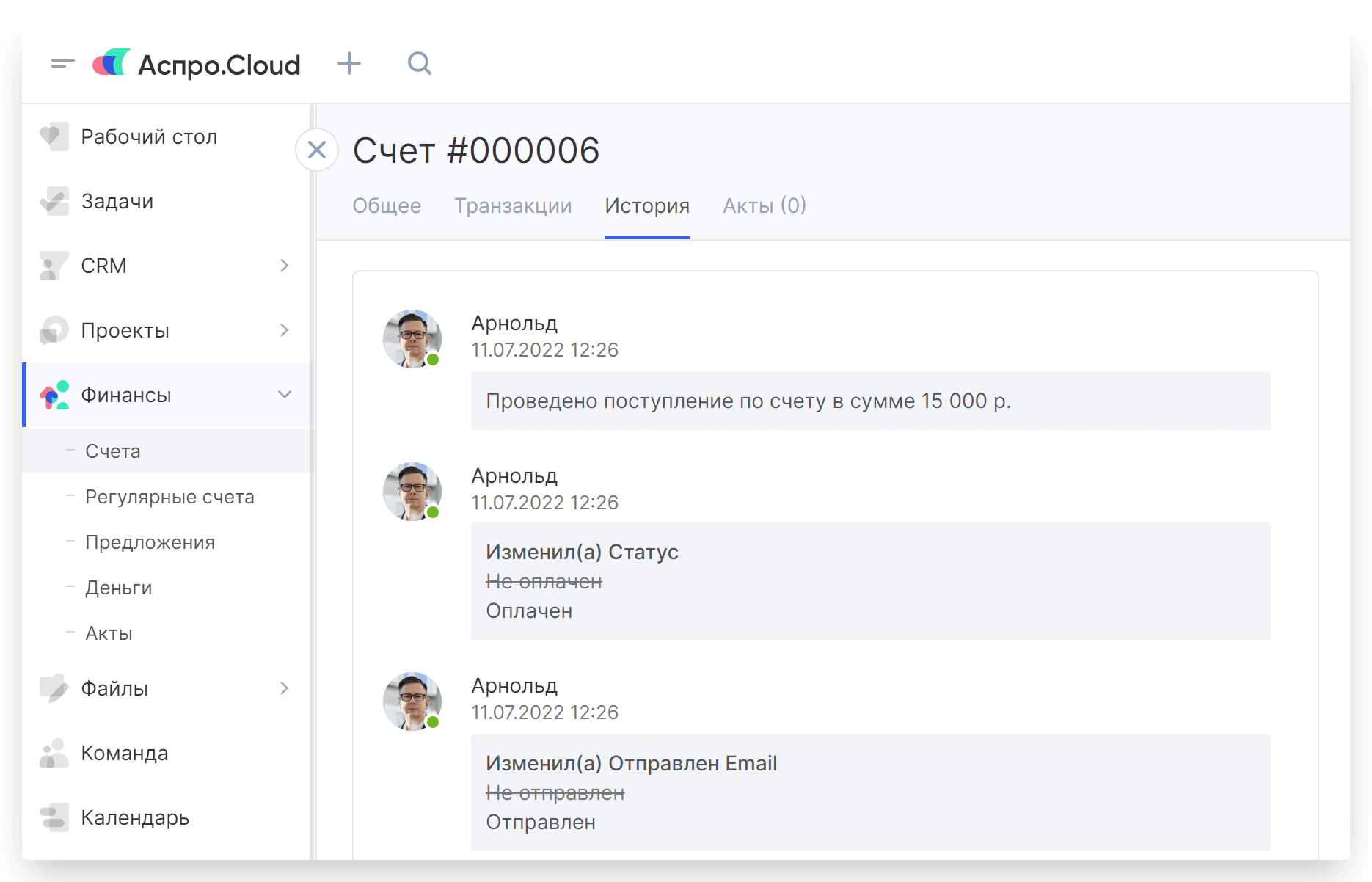Toggle the hamburger sidebar menu icon
The height and width of the screenshot is (882, 1372).
[x=62, y=64]
